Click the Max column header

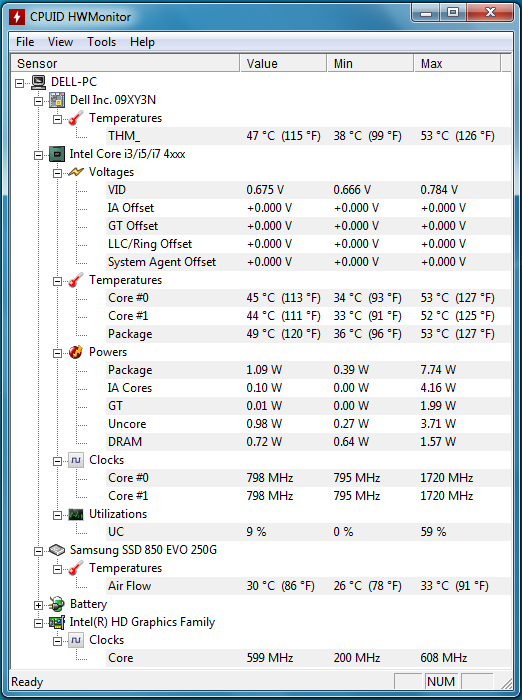tap(457, 63)
